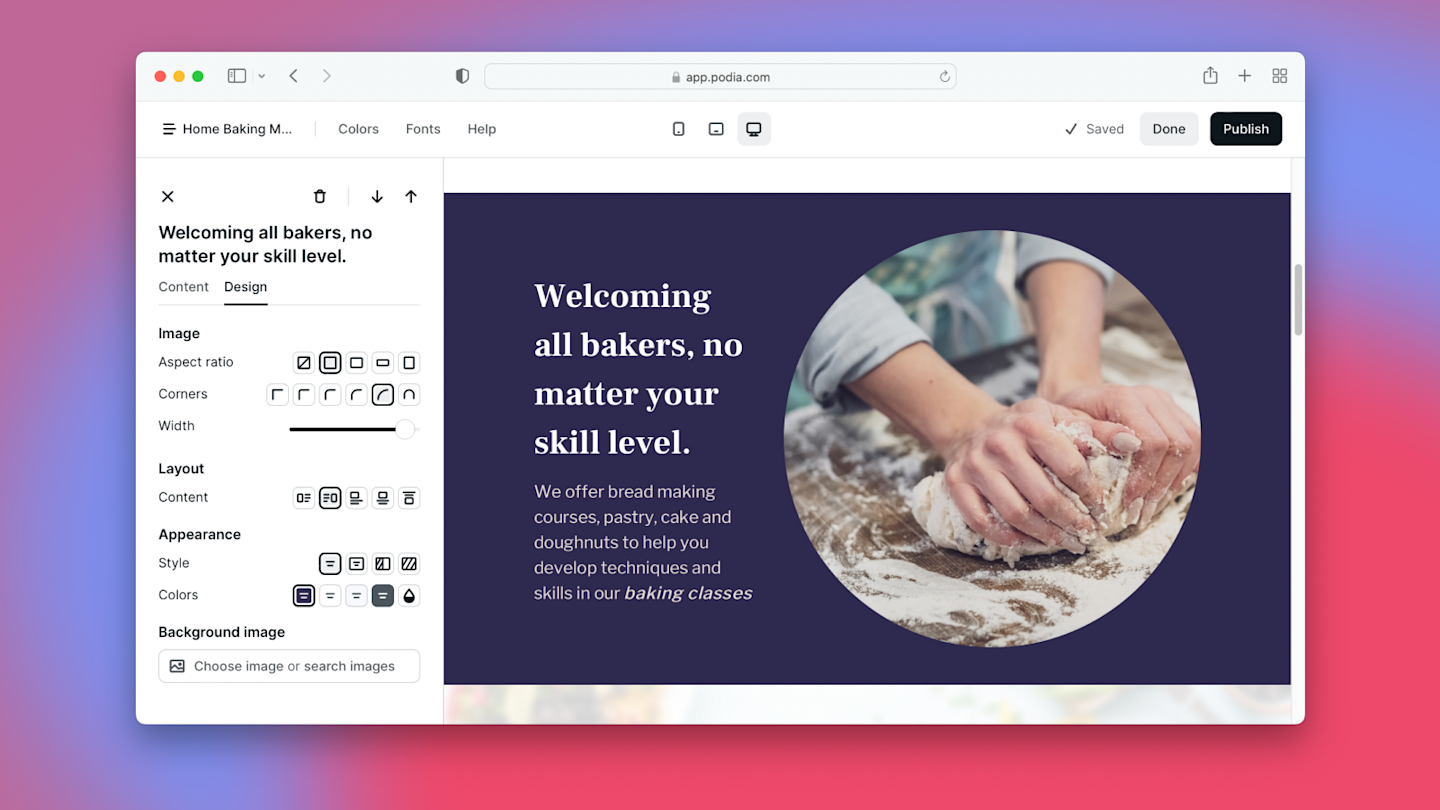Click the page preview vertical scrollbar
Viewport: 1440px width, 810px height.
click(1298, 300)
